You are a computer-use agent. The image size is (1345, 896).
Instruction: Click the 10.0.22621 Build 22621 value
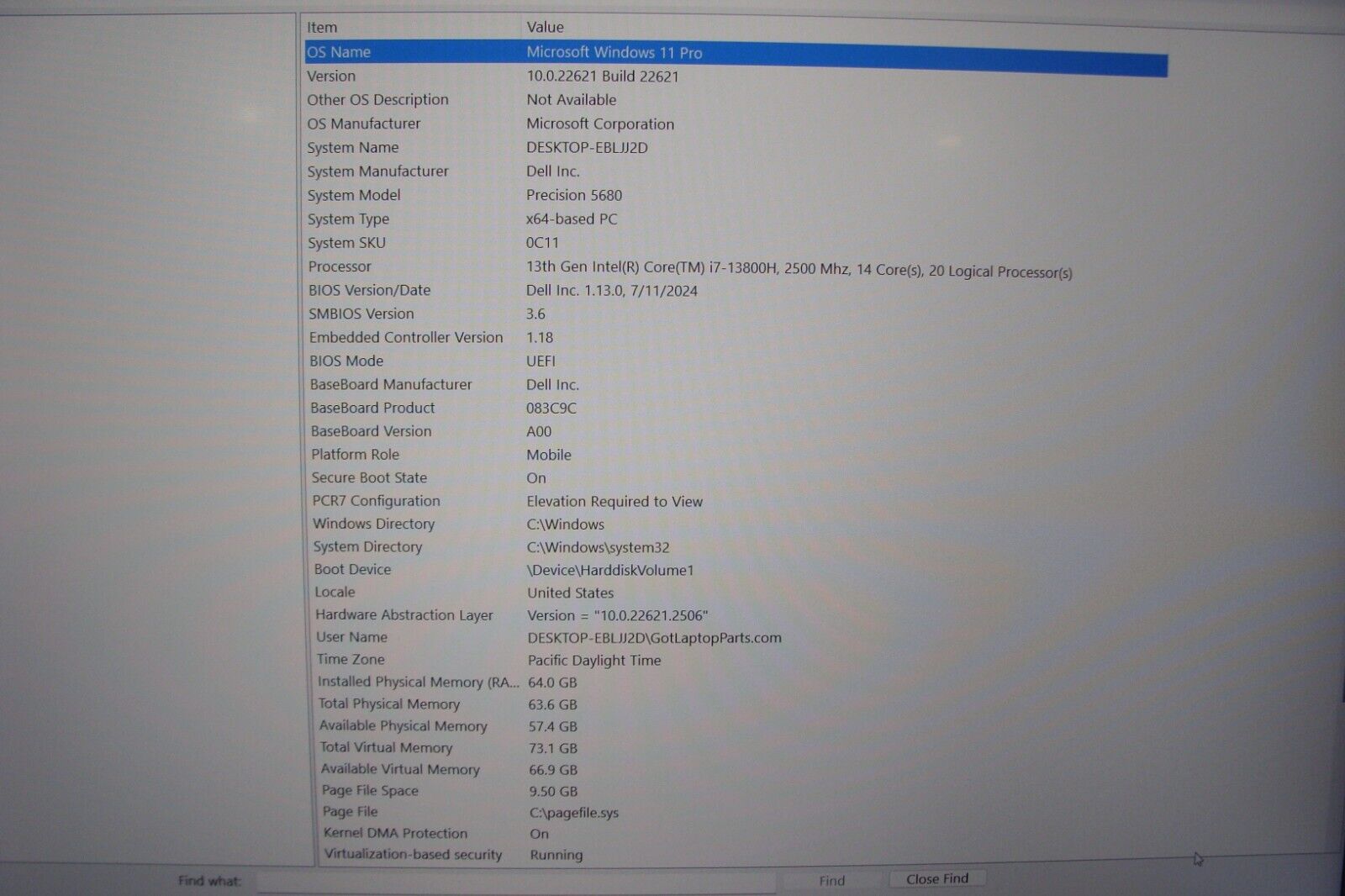pyautogui.click(x=603, y=76)
